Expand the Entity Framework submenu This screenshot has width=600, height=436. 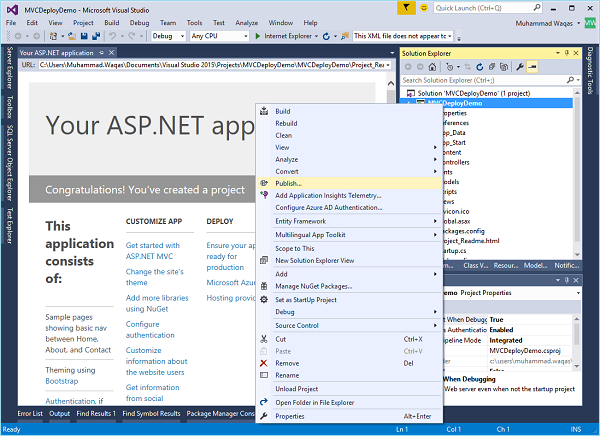click(300, 220)
